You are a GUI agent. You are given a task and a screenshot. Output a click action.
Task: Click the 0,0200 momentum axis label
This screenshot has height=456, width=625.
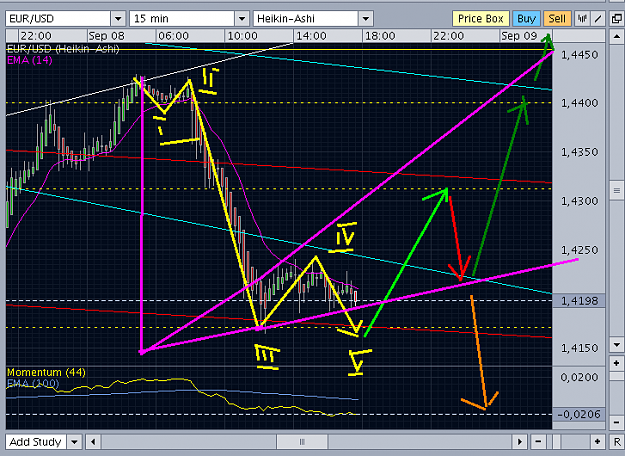tap(580, 377)
